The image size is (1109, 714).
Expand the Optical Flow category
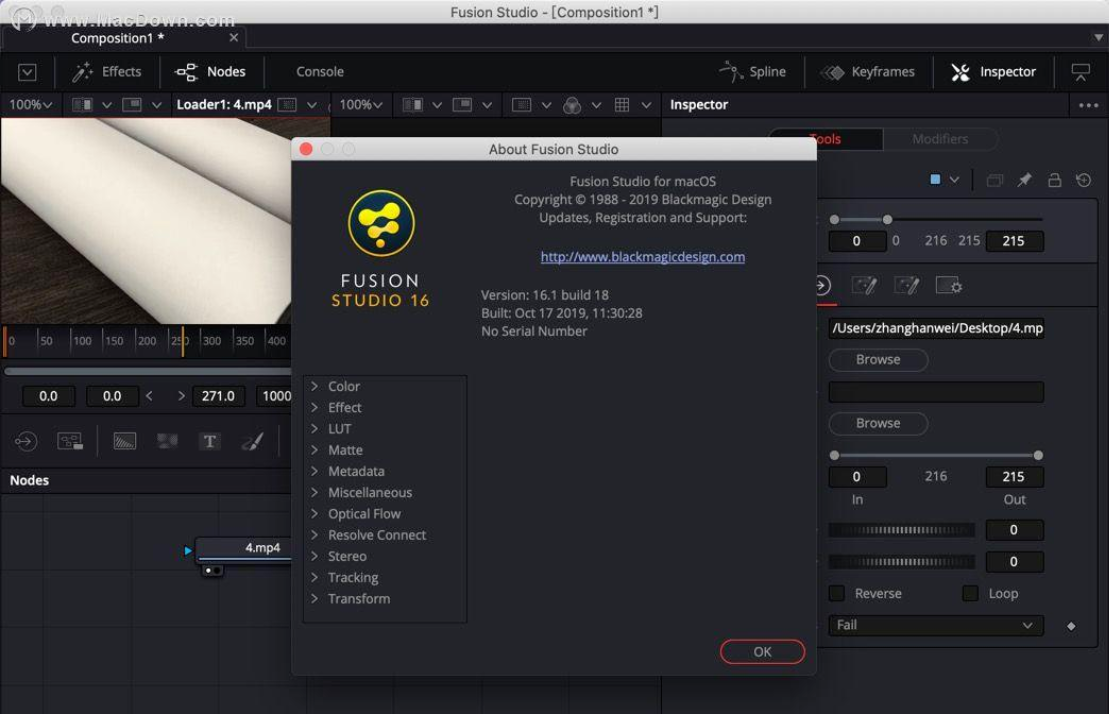coord(364,514)
